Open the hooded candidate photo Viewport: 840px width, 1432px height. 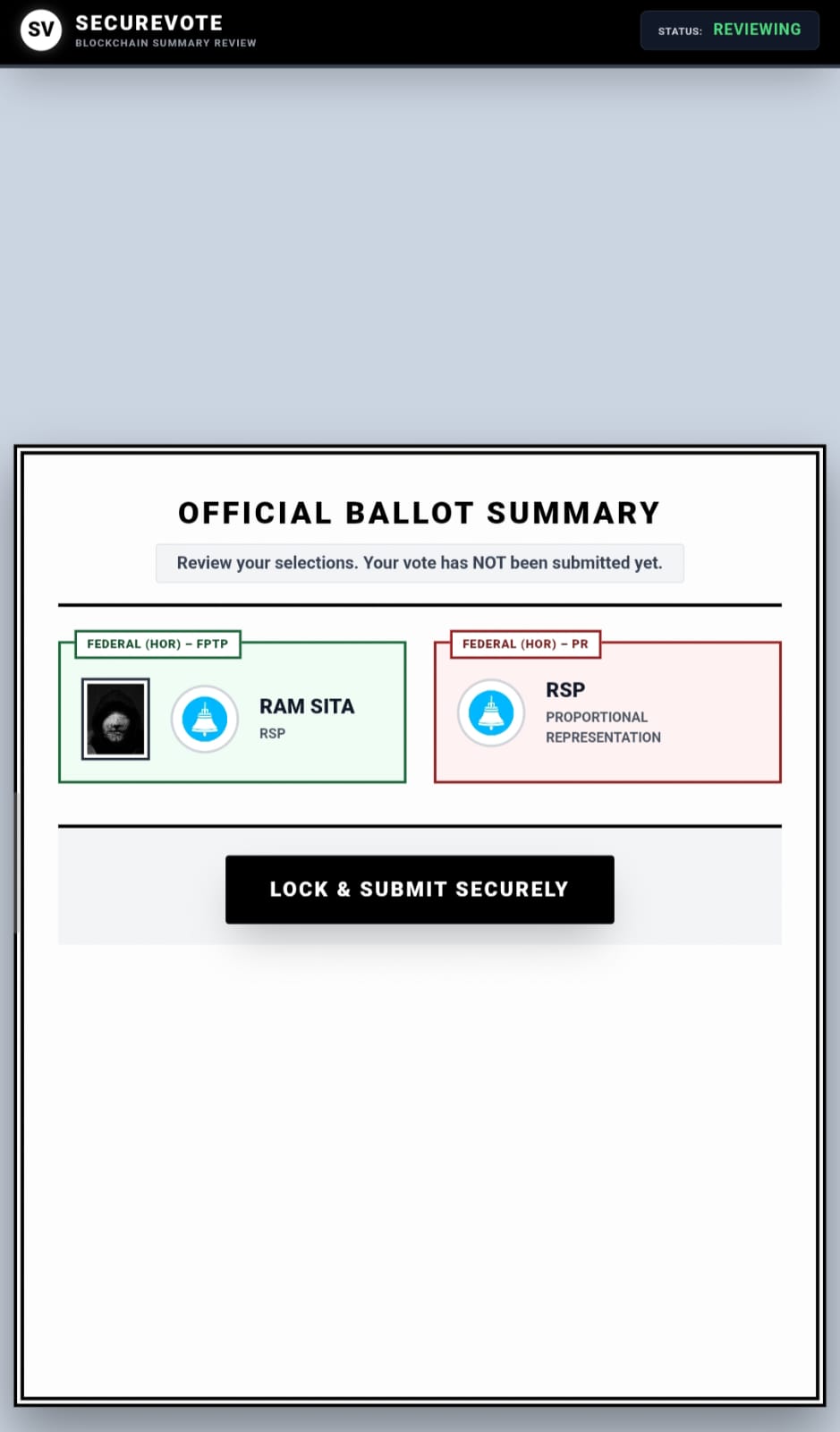(115, 719)
